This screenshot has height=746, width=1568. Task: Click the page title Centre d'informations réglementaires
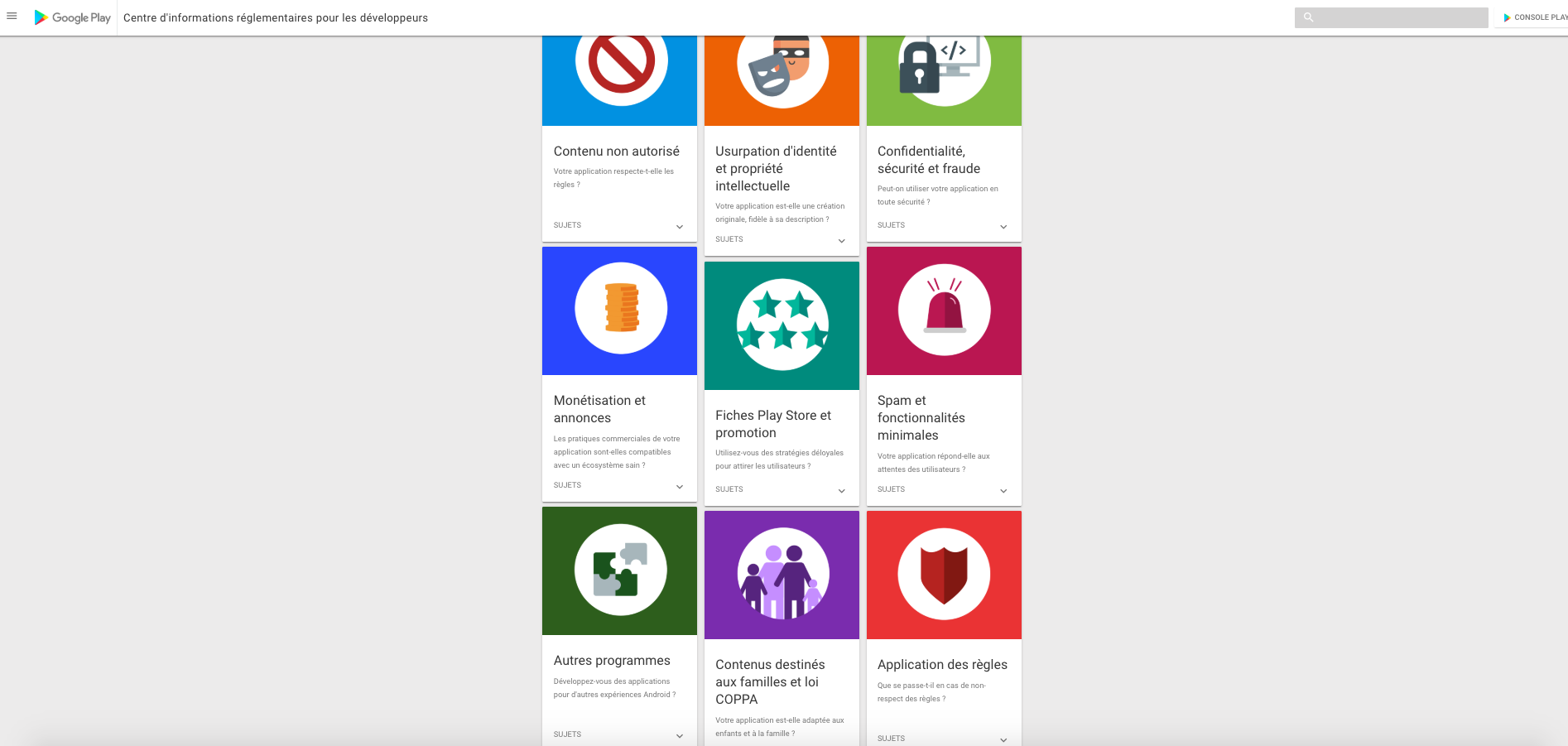click(276, 17)
